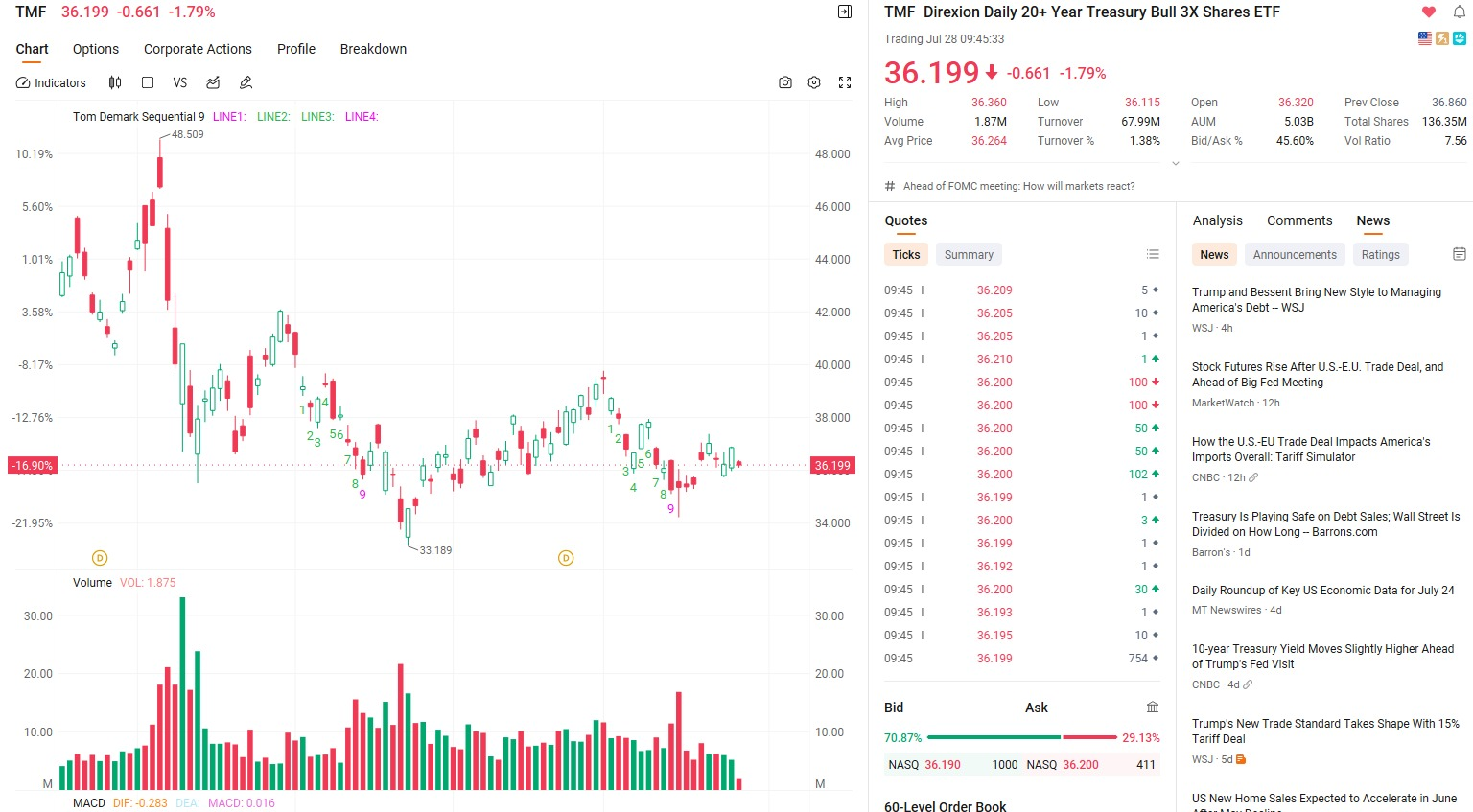The image size is (1473, 812).
Task: Change the candlestick chart type
Action: (x=115, y=83)
